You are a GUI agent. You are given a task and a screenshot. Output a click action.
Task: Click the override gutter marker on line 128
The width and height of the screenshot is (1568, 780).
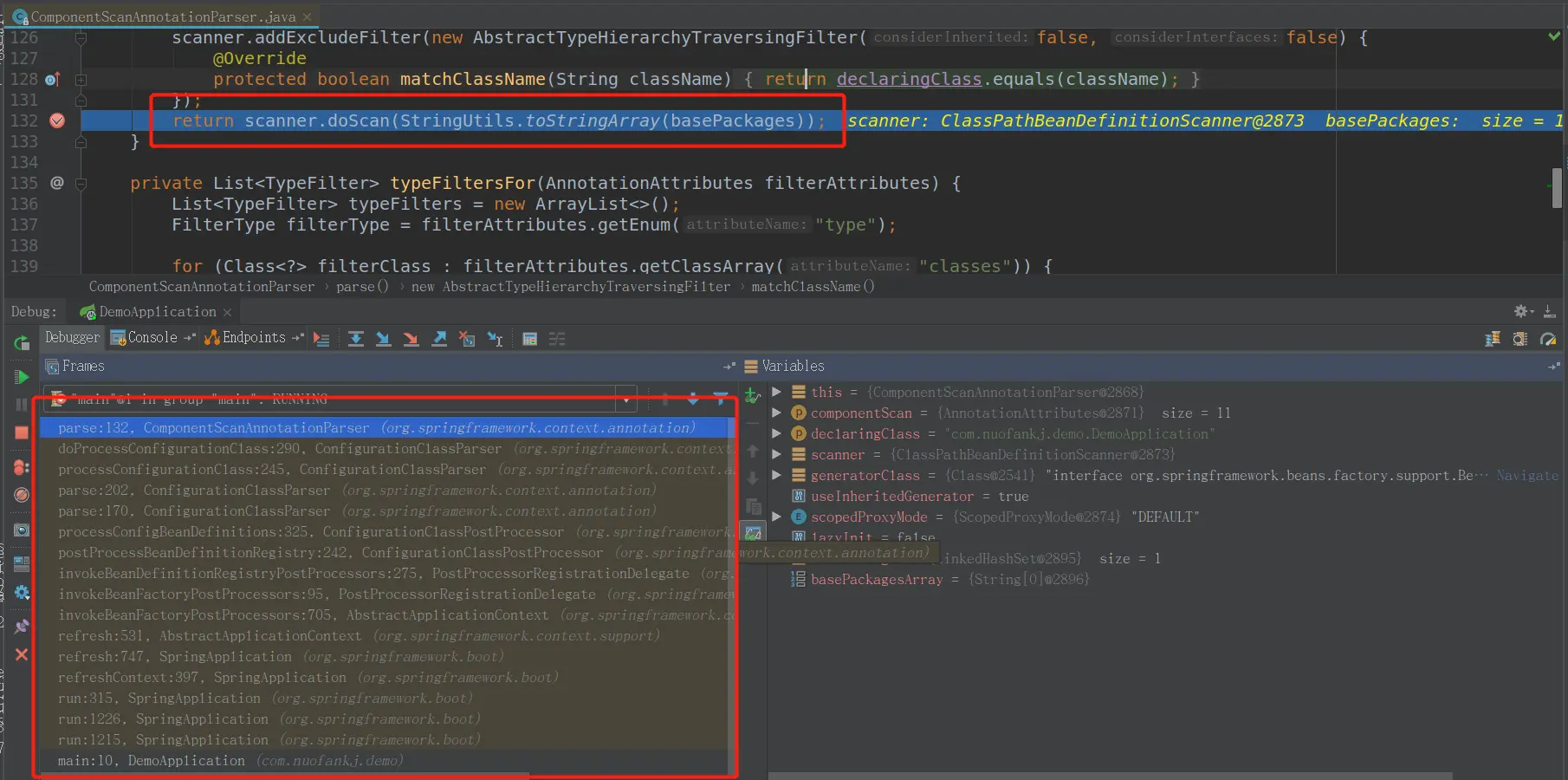(x=52, y=80)
